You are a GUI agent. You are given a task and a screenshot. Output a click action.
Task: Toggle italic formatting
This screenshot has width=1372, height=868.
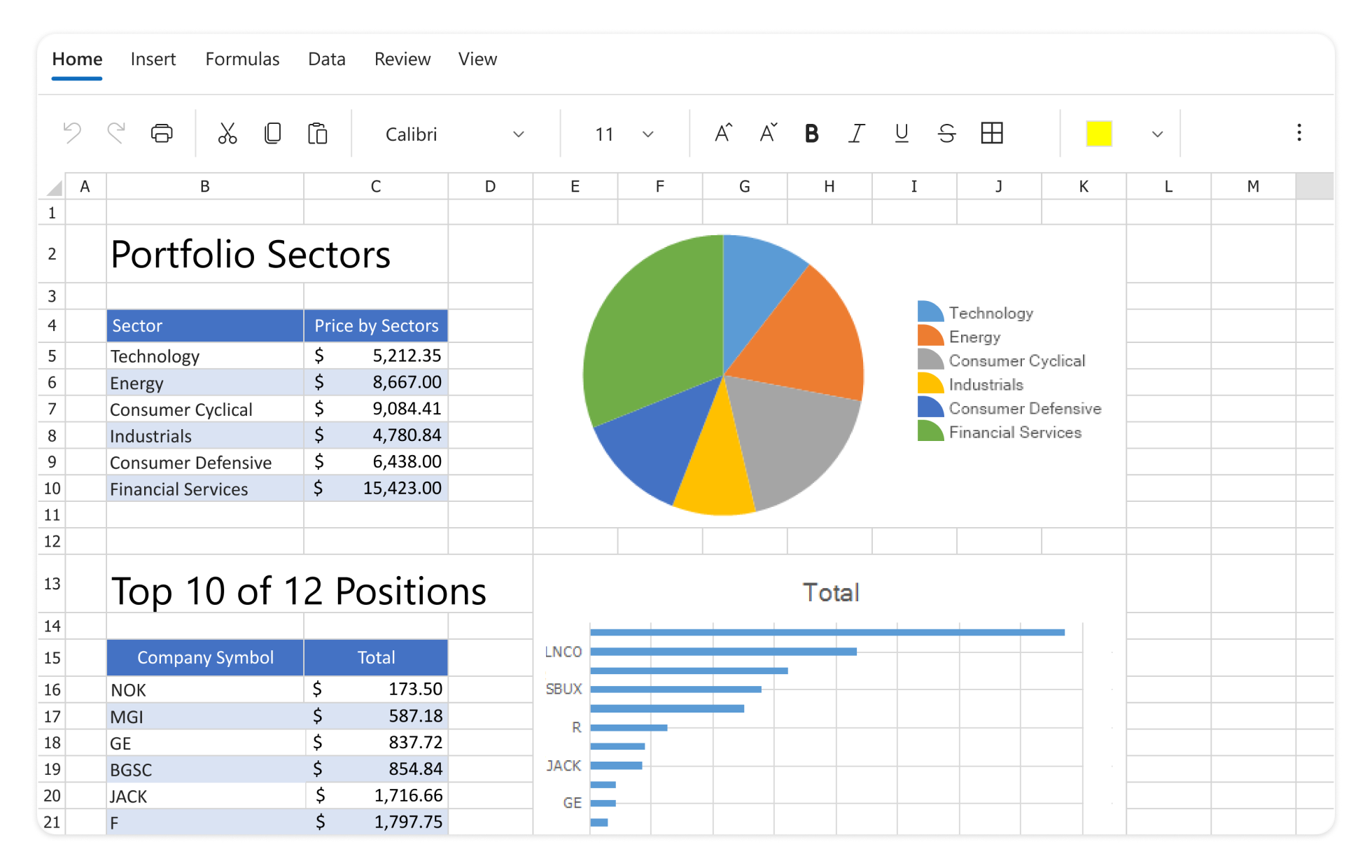pyautogui.click(x=856, y=133)
